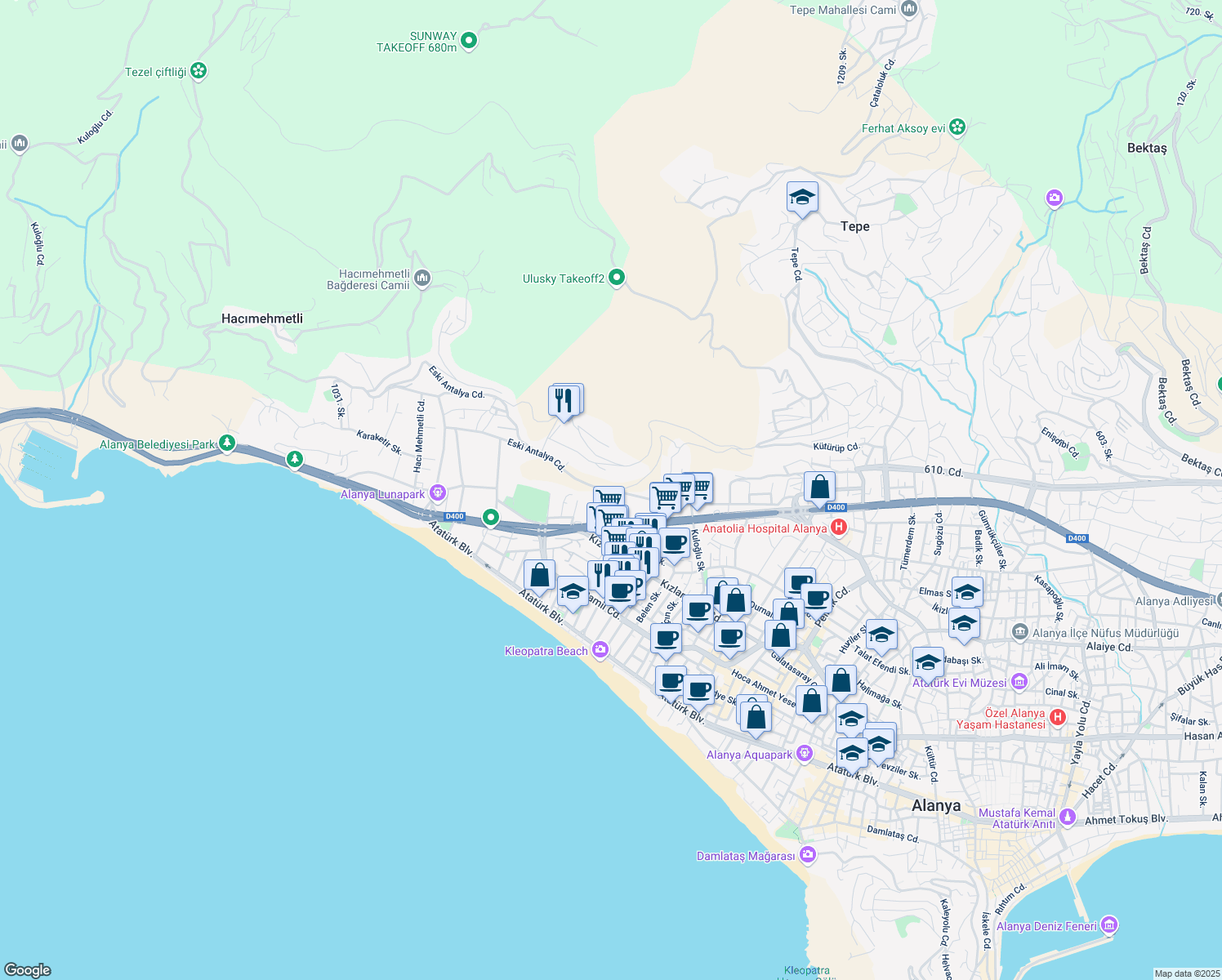Open the Damlataş Mağarası camera marker
Screen dimensions: 1222x980
(x=808, y=855)
